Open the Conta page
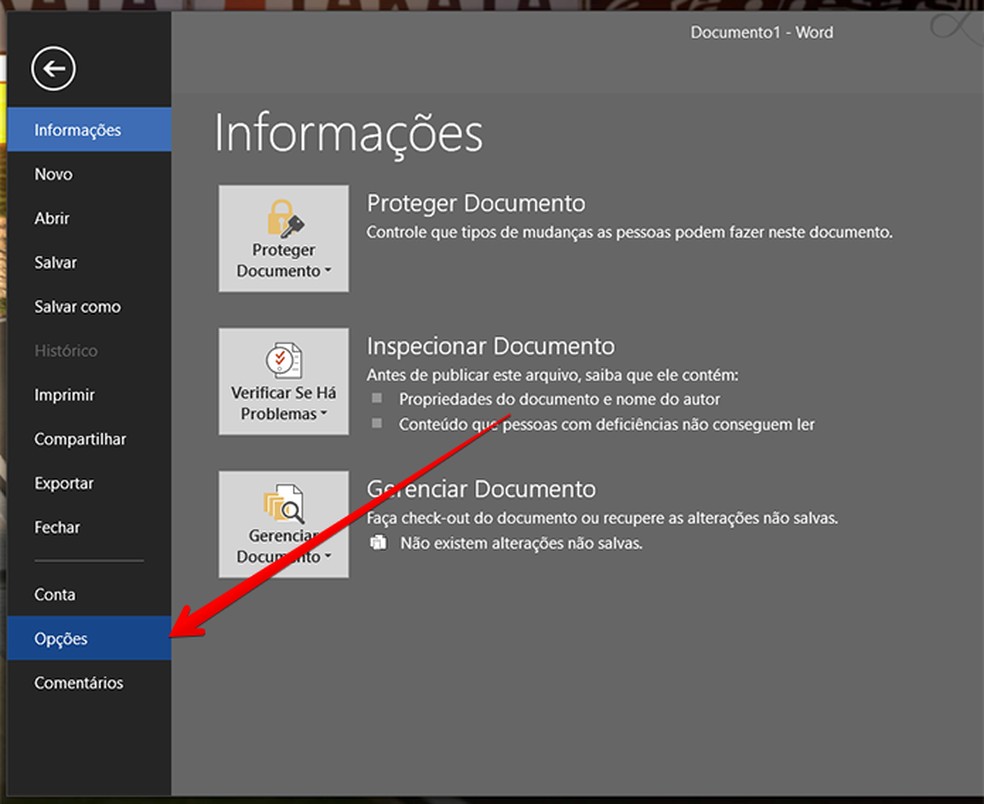 coord(55,594)
